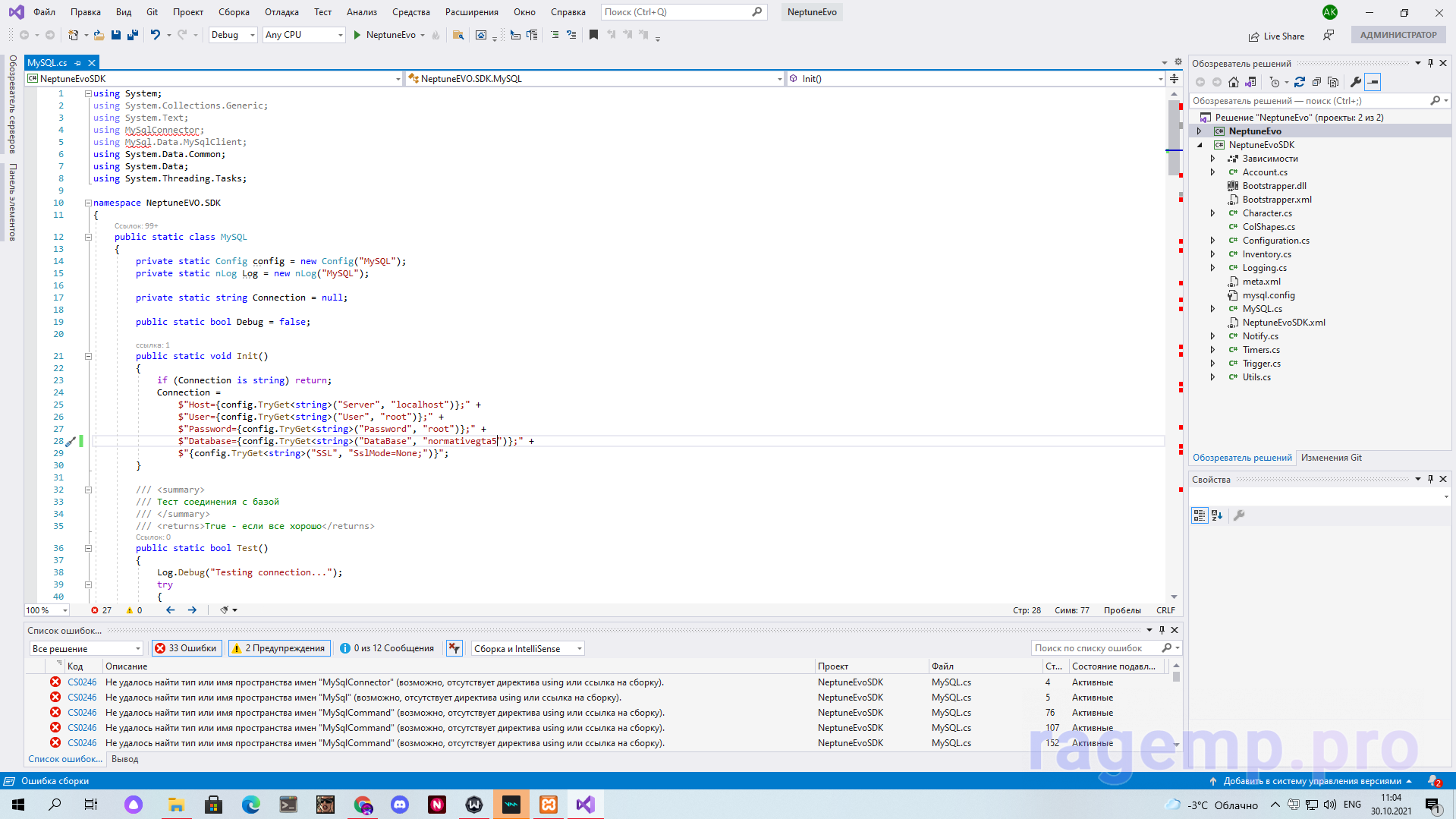Viewport: 1456px width, 819px height.
Task: Open error code CS0246 link in first row
Action: pyautogui.click(x=82, y=682)
